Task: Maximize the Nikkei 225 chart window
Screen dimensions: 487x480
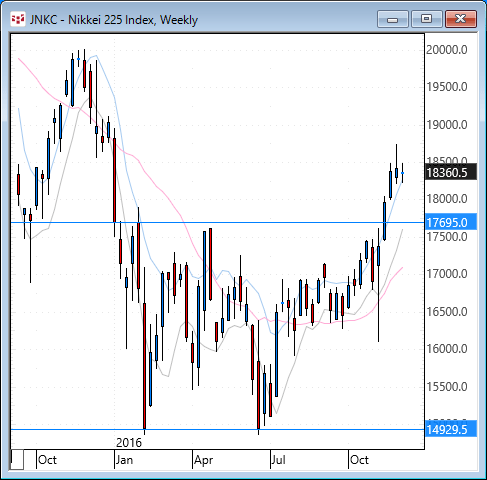Action: tap(426, 19)
